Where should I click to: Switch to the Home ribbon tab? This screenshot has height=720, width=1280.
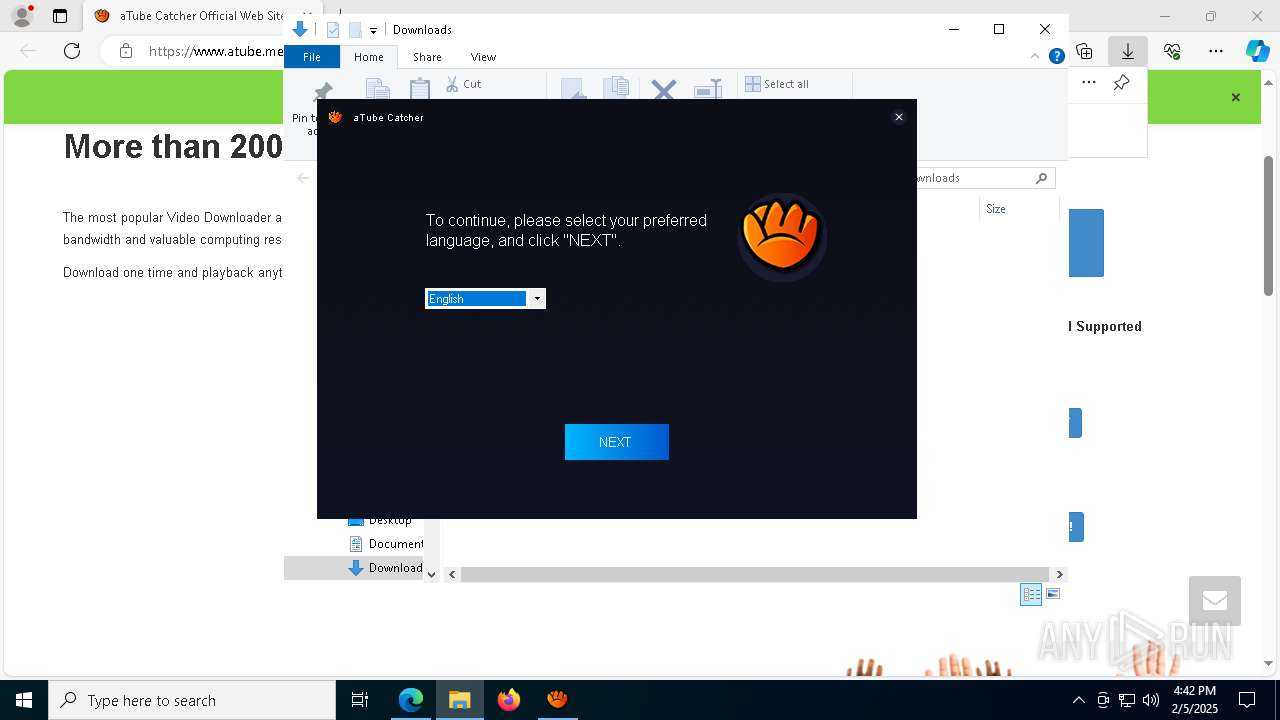point(368,57)
